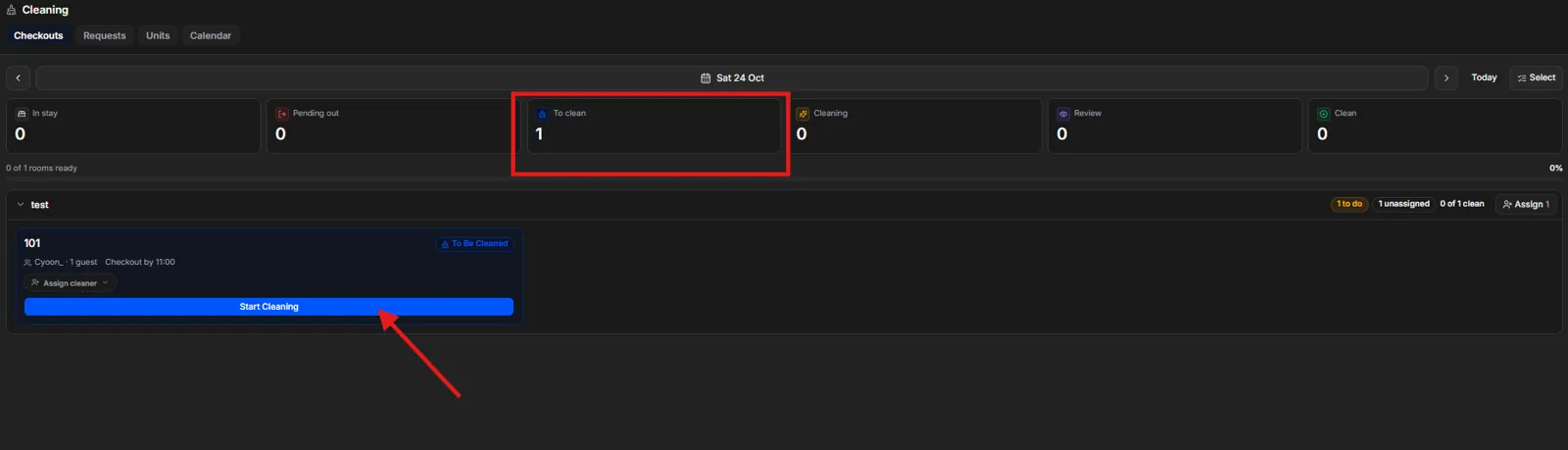Open the Units tab
The image size is (1568, 450).
point(158,35)
